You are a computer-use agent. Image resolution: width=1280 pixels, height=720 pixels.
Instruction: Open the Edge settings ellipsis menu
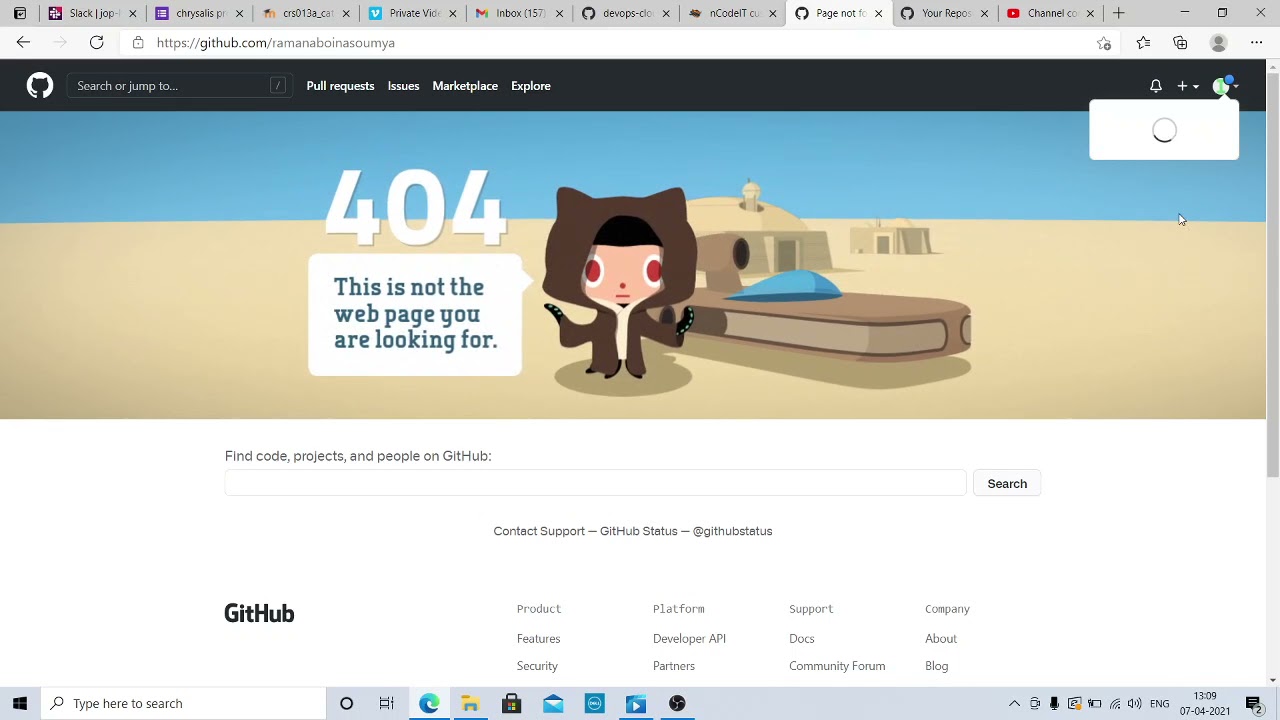pyautogui.click(x=1256, y=43)
